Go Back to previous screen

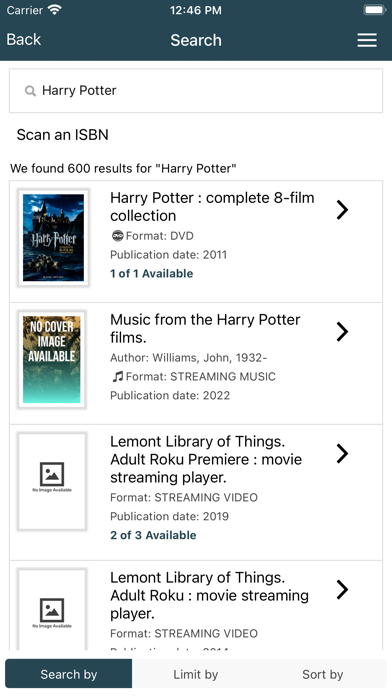coord(24,40)
